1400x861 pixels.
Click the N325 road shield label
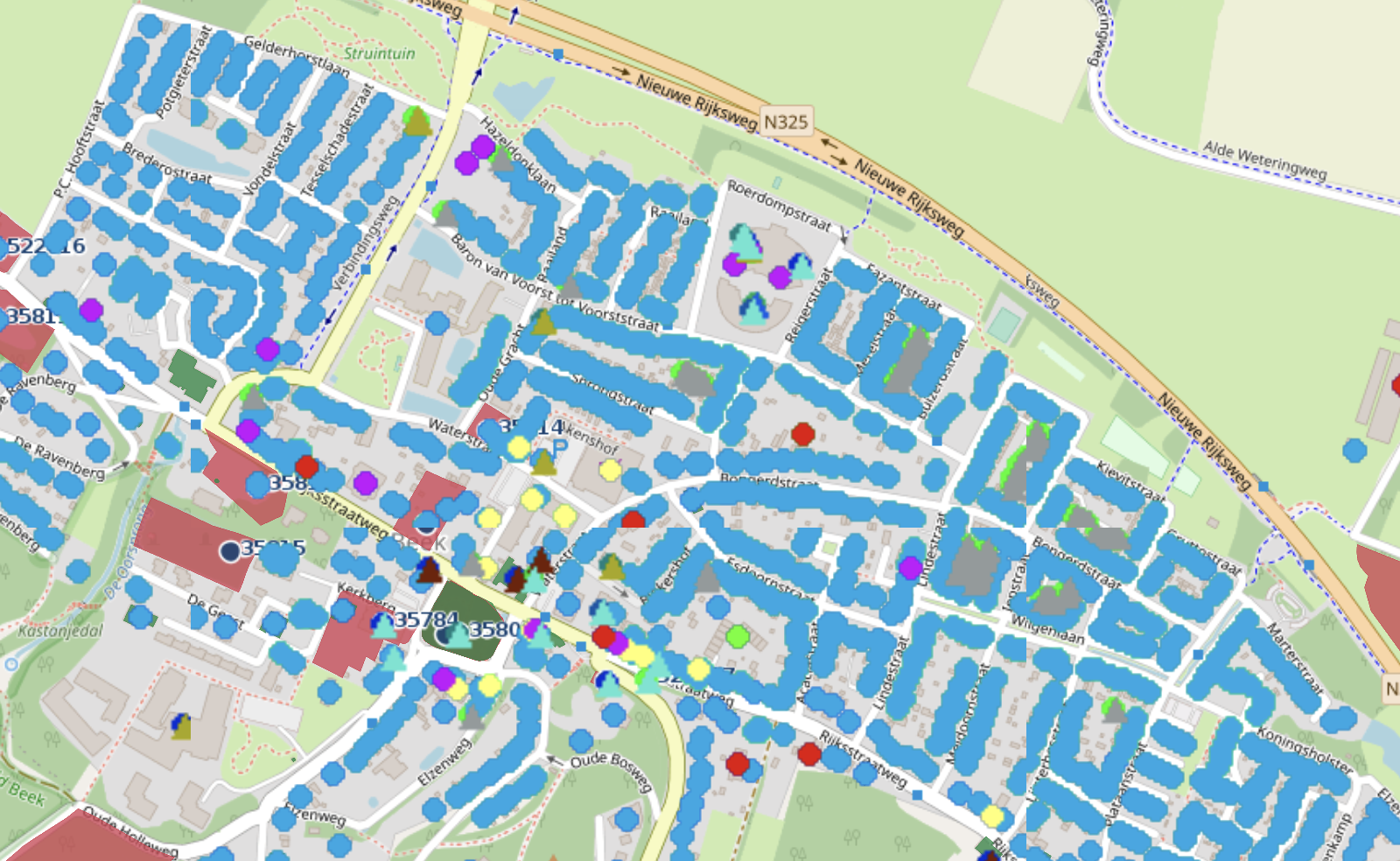(x=786, y=122)
